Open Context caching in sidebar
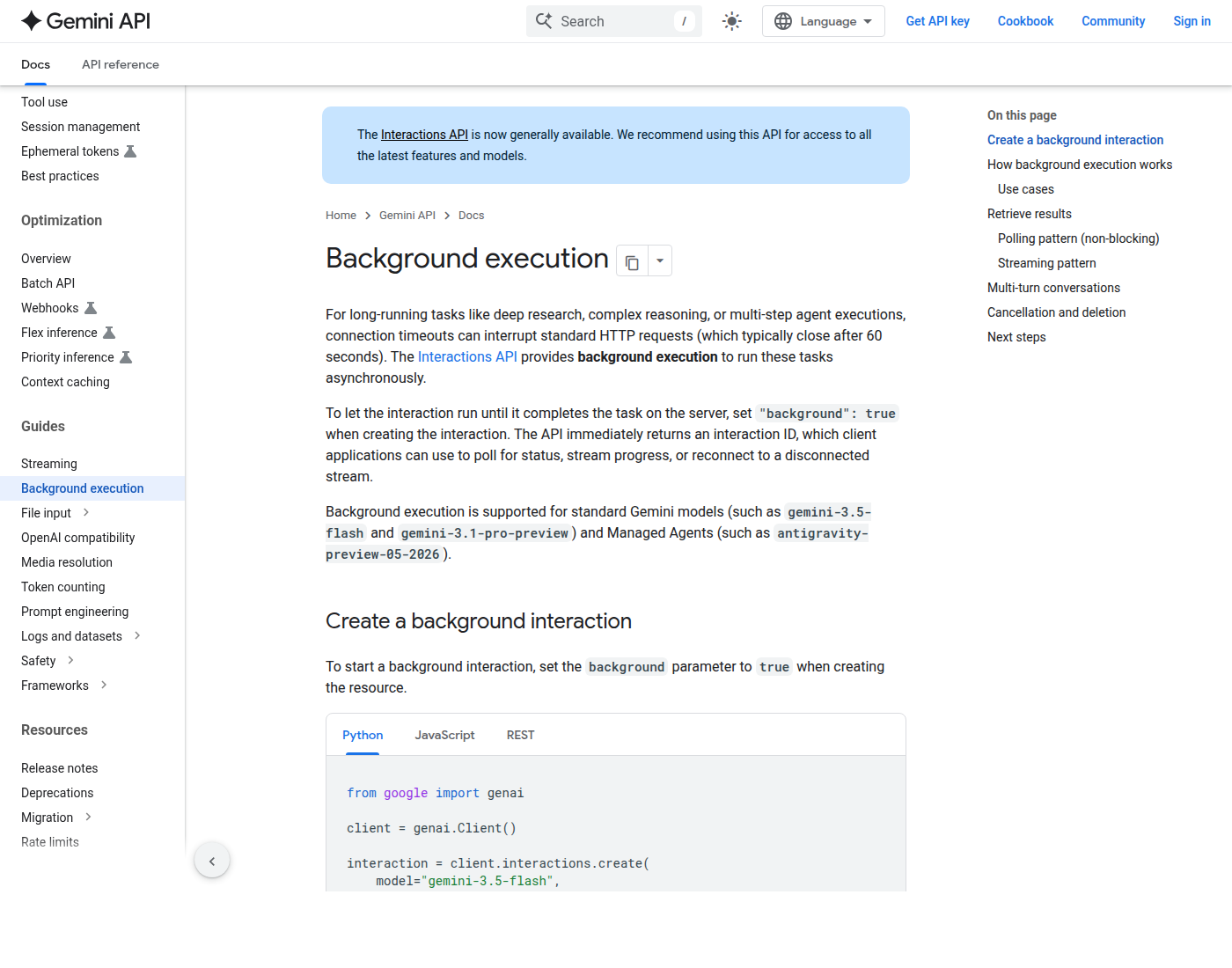Image resolution: width=1232 pixels, height=968 pixels. point(65,382)
